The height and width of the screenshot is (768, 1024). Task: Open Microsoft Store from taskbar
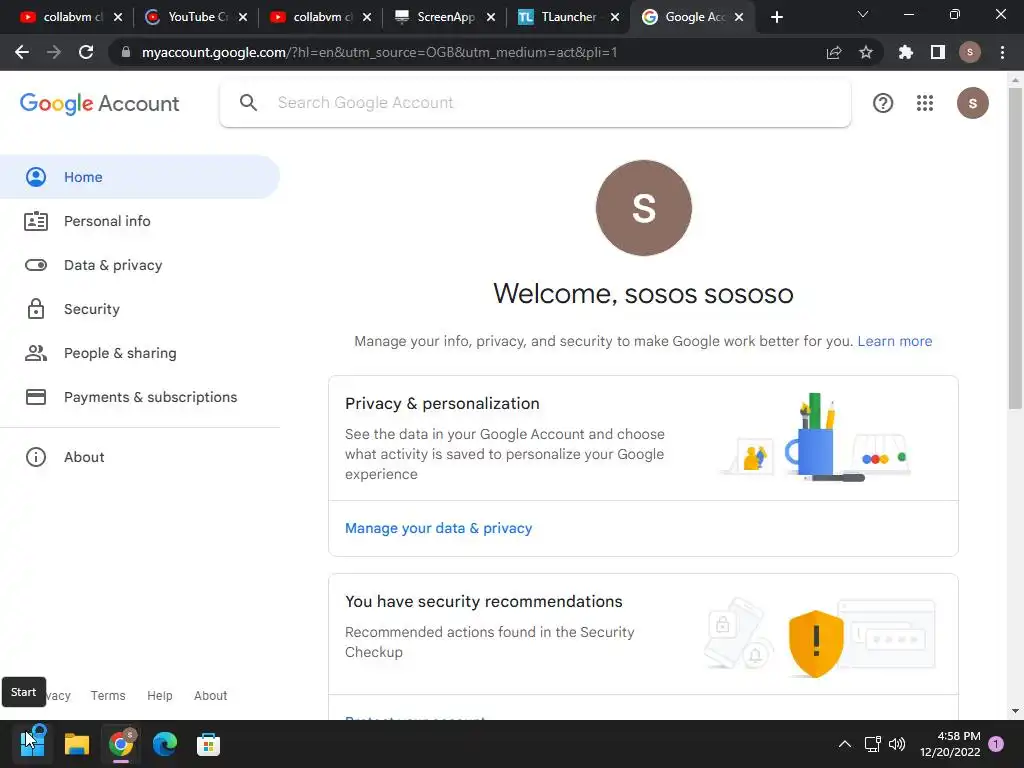click(x=208, y=744)
